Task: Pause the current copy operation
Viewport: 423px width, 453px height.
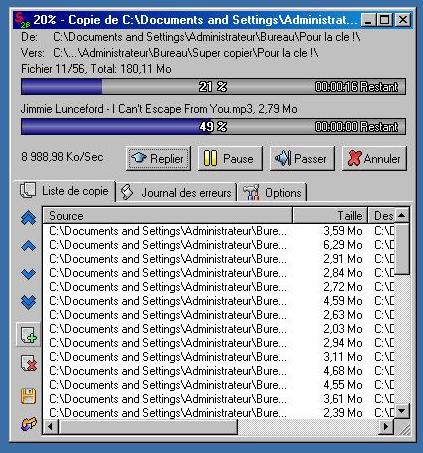Action: [x=230, y=158]
